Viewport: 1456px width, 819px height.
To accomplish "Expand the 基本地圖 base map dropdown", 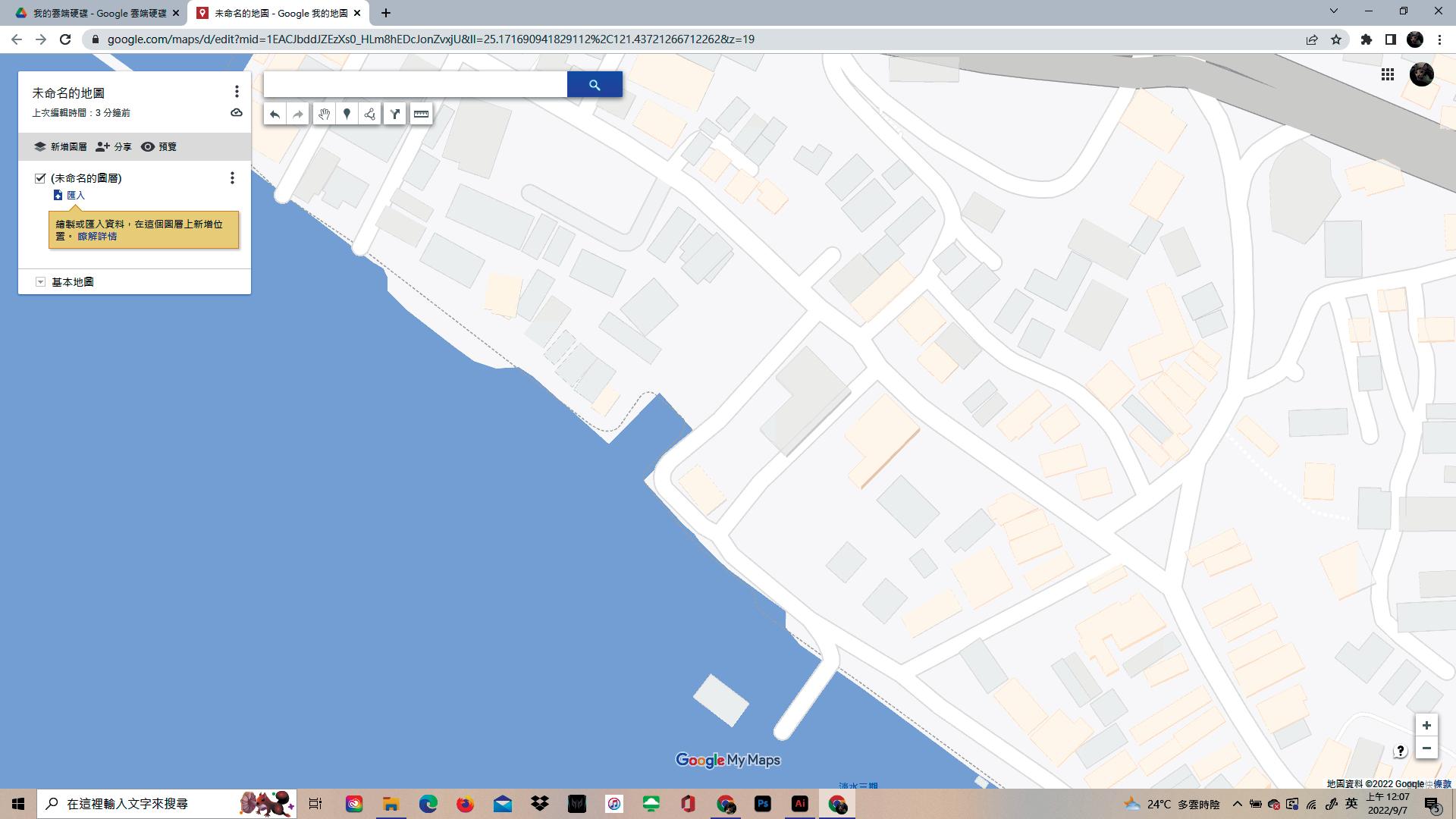I will point(40,282).
